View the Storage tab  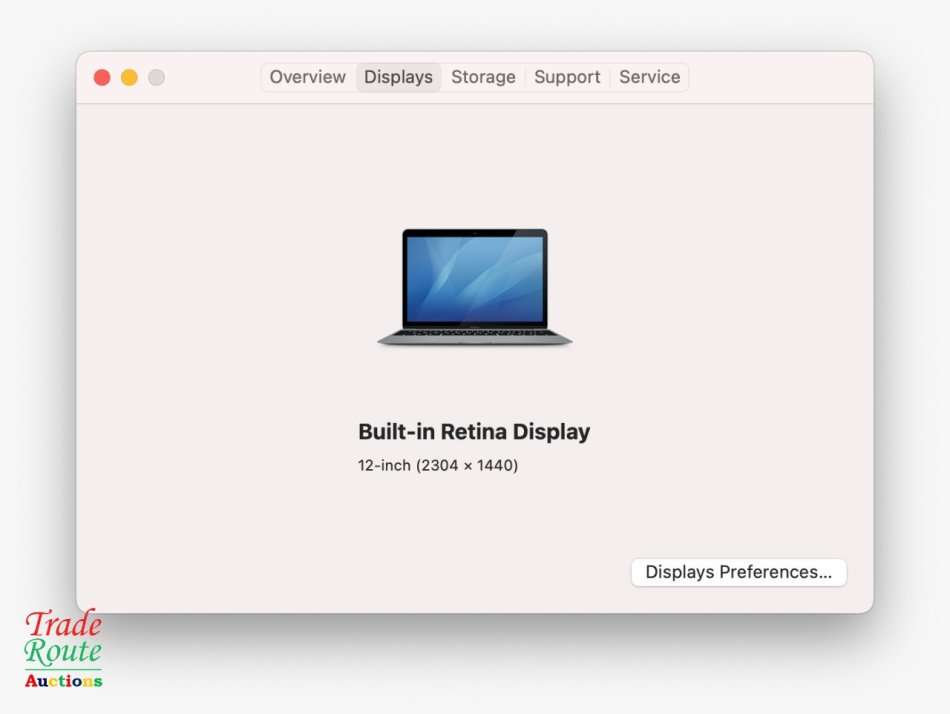[x=483, y=77]
